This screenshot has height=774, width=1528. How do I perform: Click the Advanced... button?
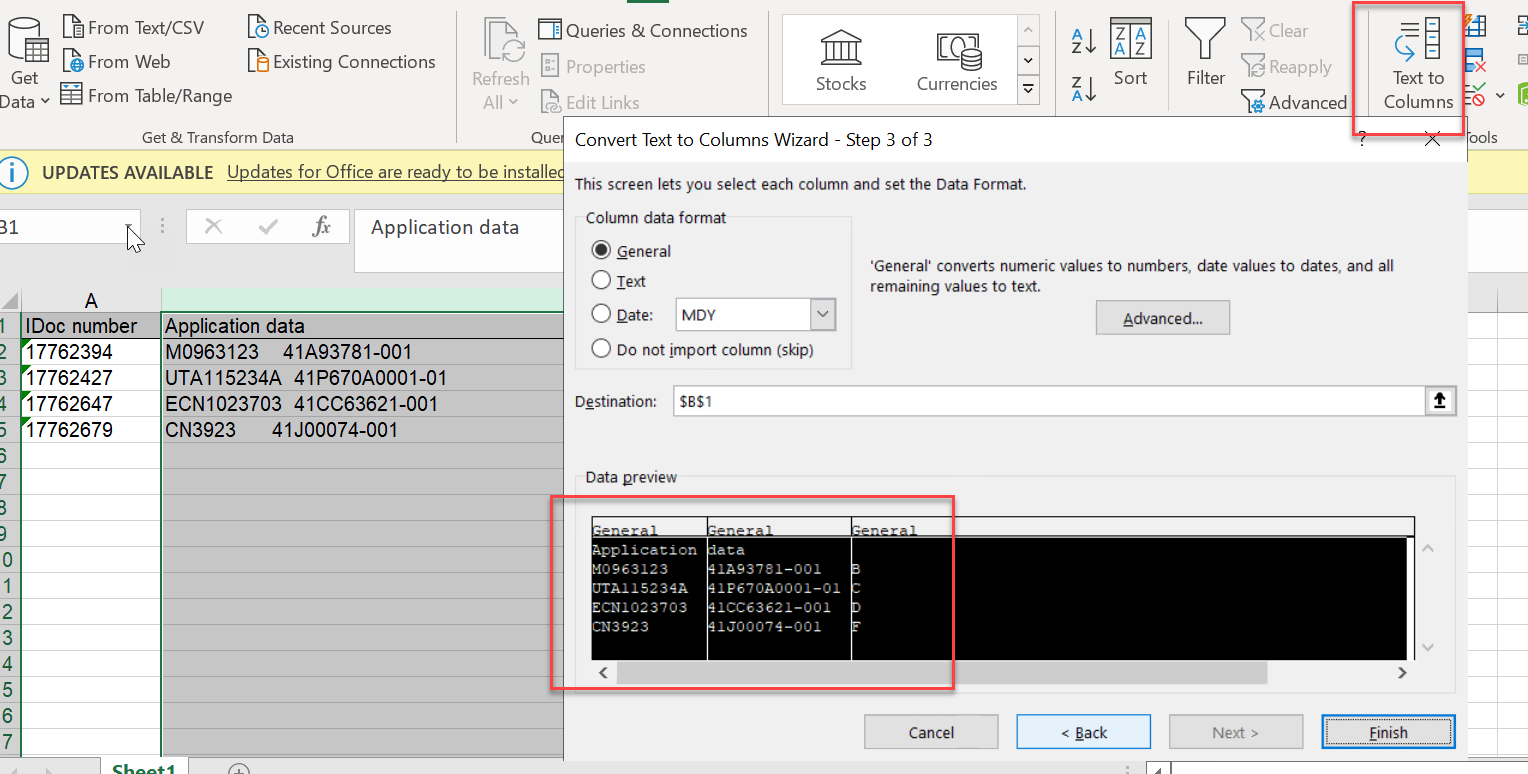1162,319
